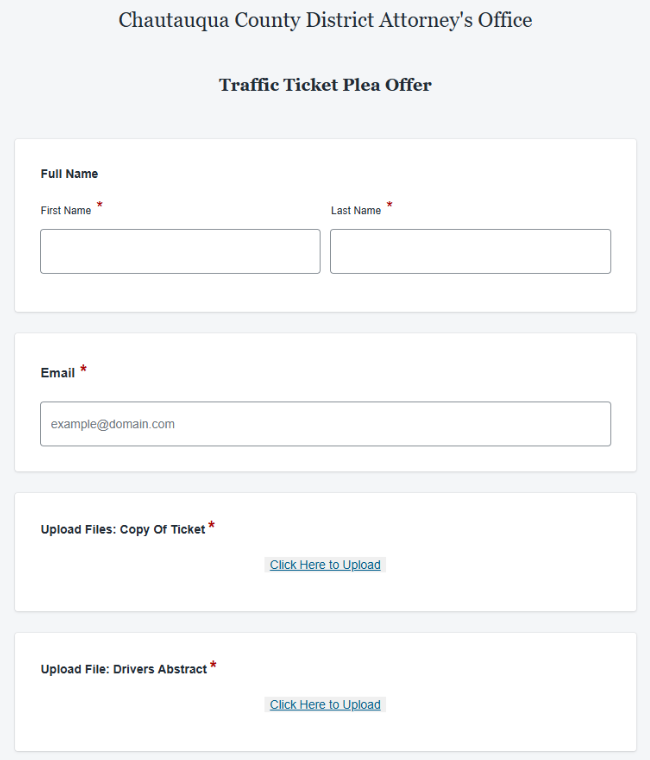
Task: Open upload link for Copy Of Ticket
Action: tap(325, 565)
